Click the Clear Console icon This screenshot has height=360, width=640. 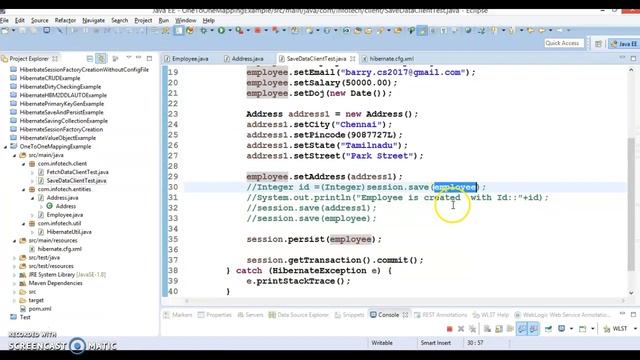[x=487, y=329]
